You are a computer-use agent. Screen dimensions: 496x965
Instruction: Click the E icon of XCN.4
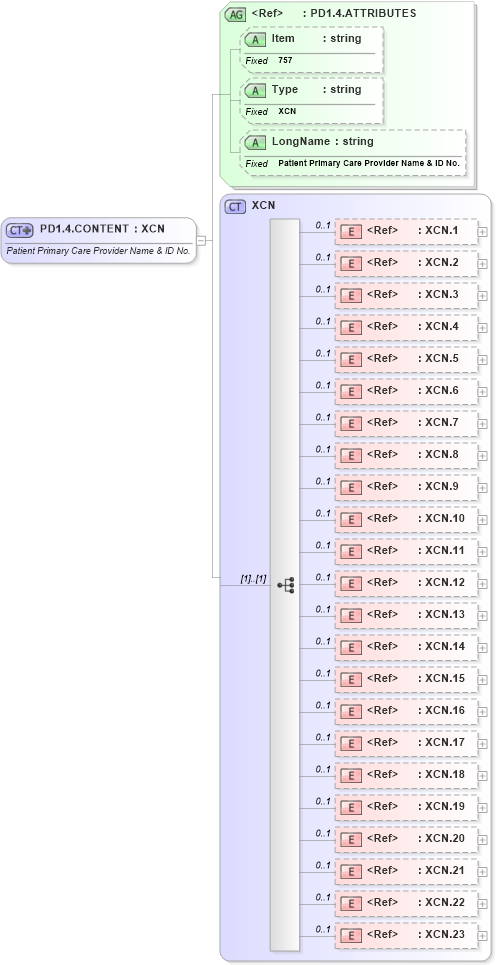click(351, 328)
